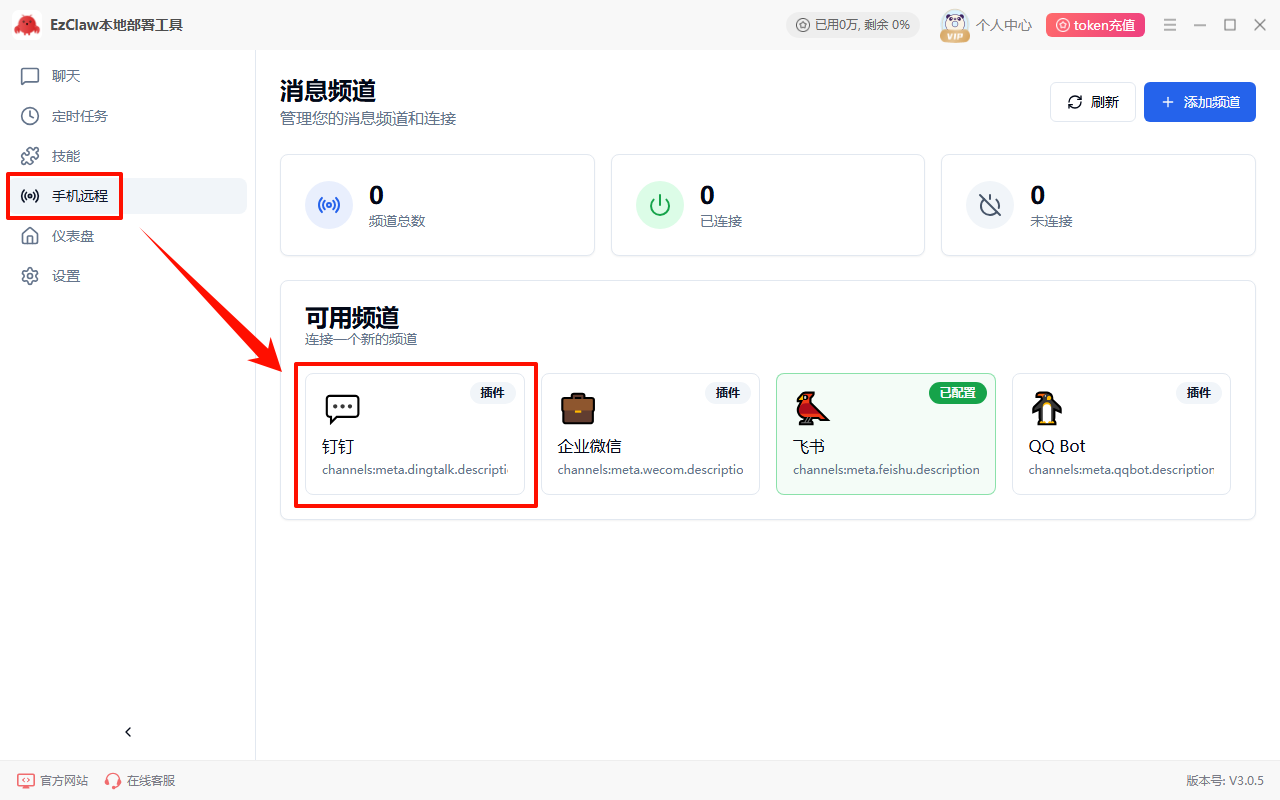Click the 添加频道 button
The width and height of the screenshot is (1280, 800).
pyautogui.click(x=1199, y=102)
